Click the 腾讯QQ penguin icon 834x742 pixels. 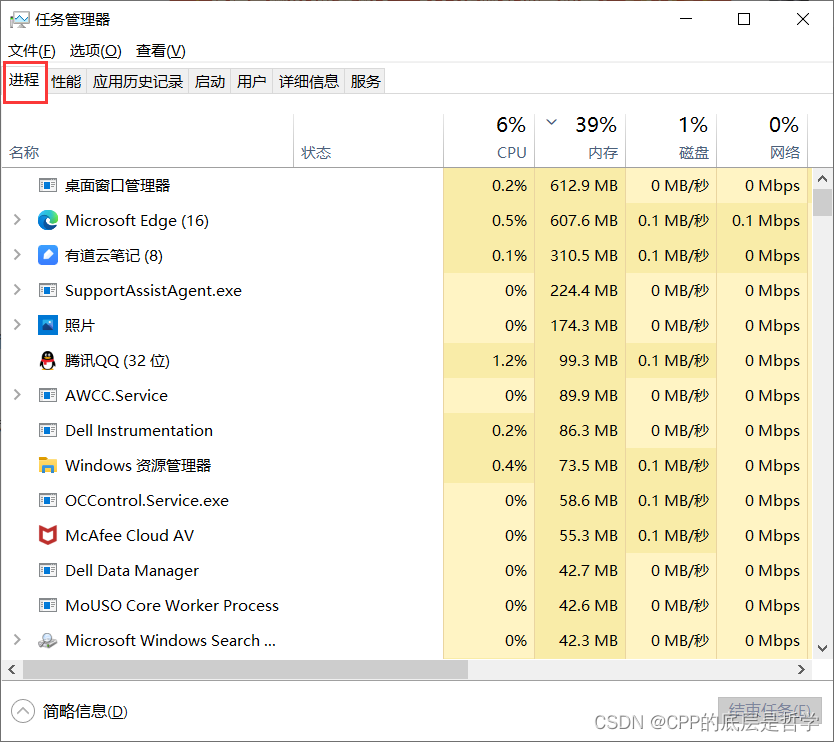click(48, 361)
